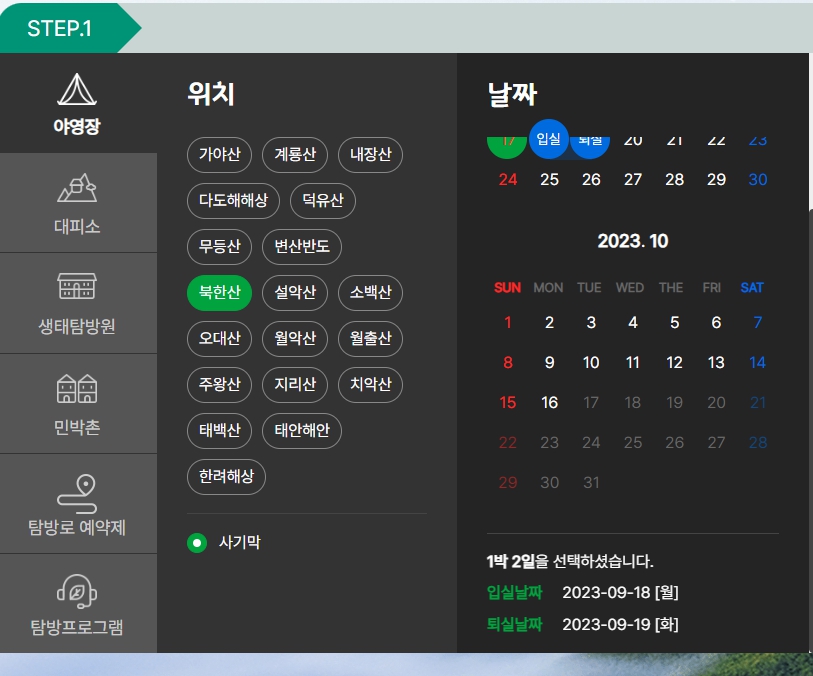Pick September 28 on the calendar
This screenshot has height=676, width=813.
click(x=675, y=179)
